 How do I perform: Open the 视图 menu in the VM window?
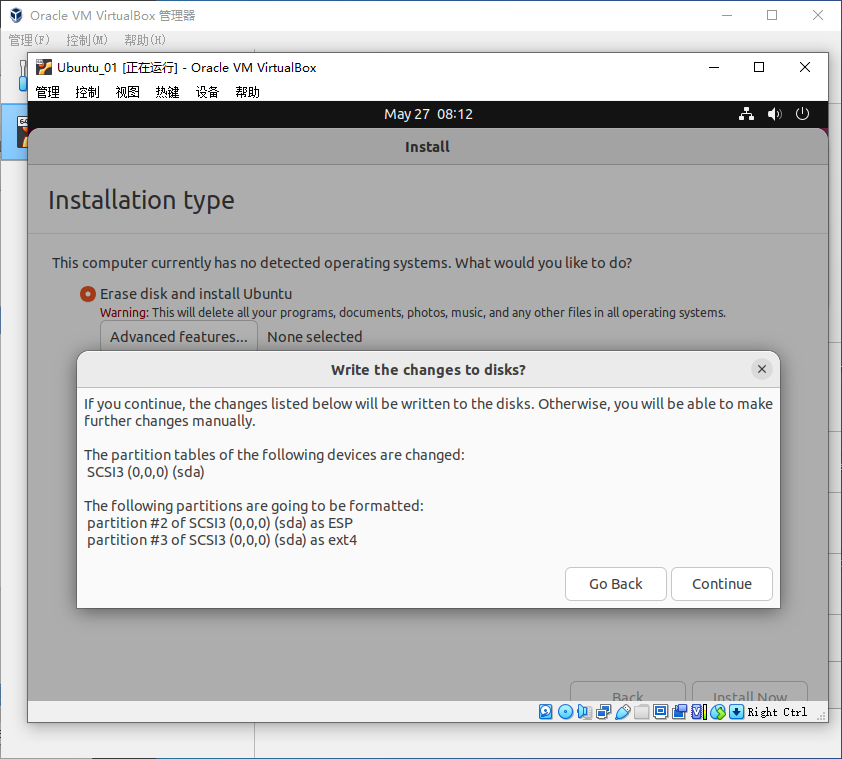(127, 92)
